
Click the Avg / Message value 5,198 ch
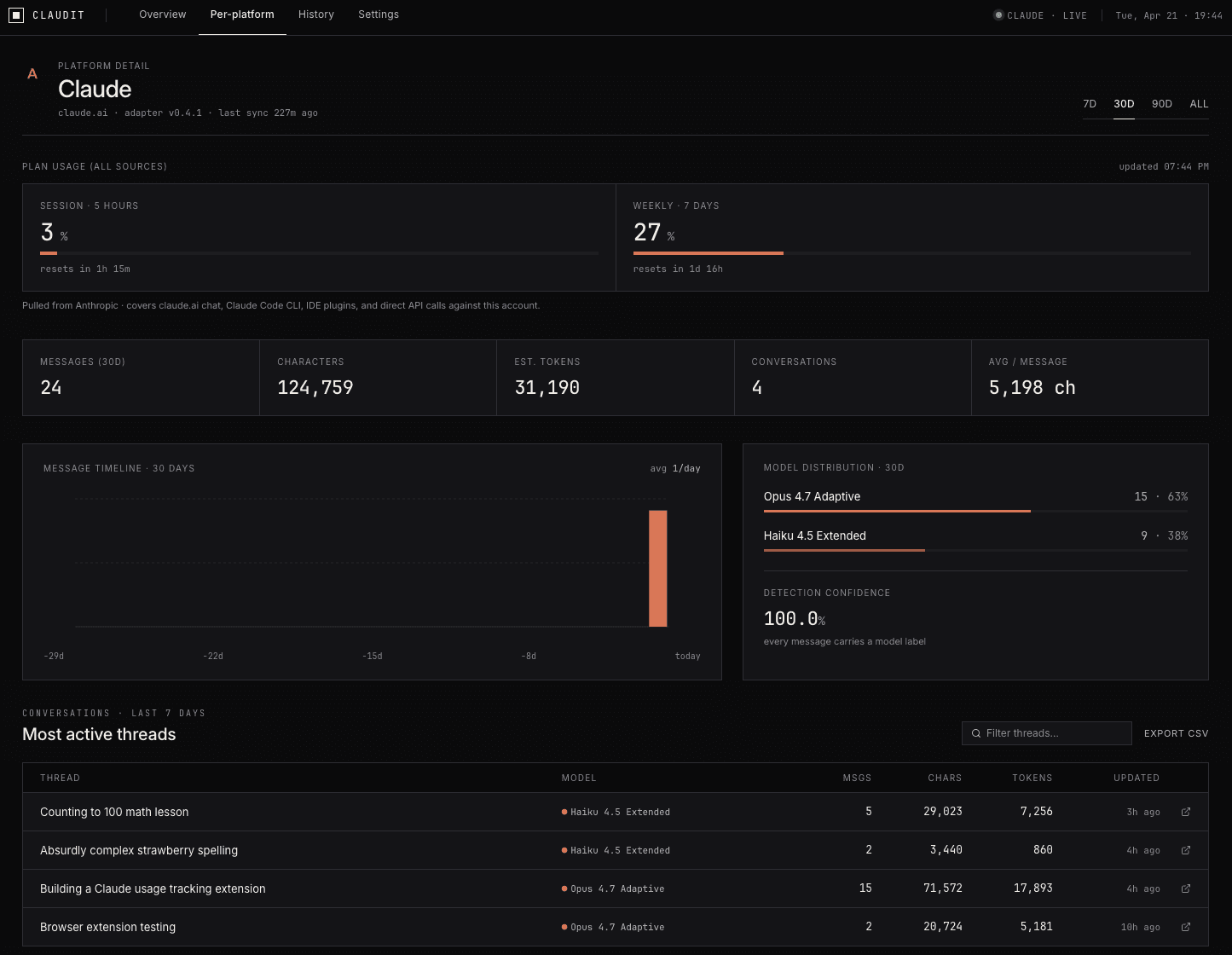[1032, 388]
